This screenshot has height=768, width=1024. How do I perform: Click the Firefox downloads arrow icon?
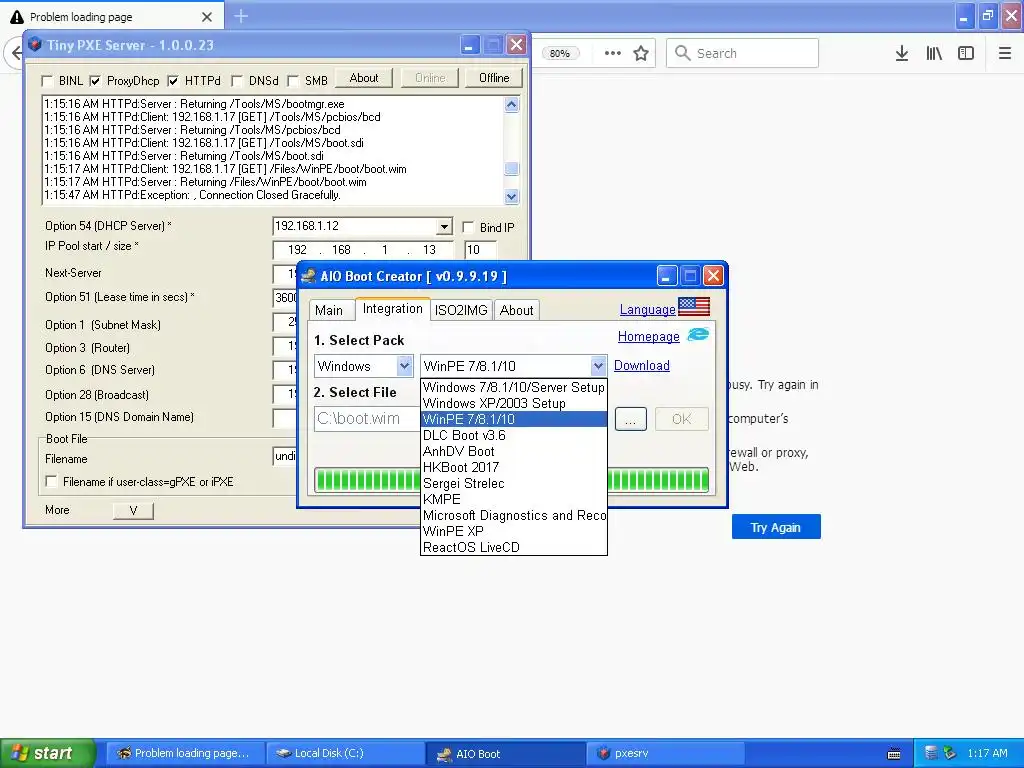point(902,54)
